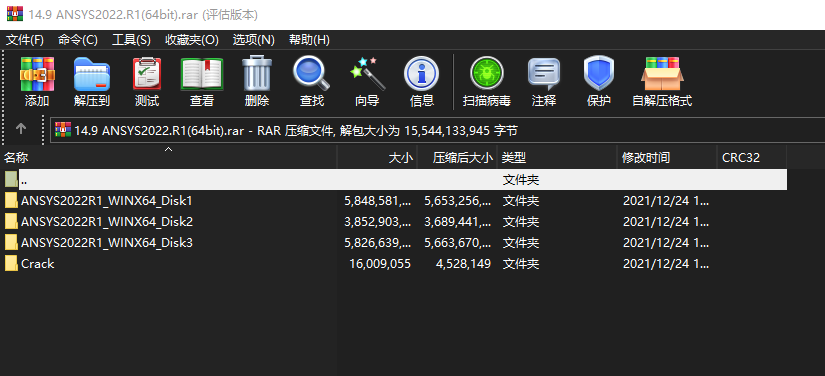
Task: Go up one folder level arrow
Action: click(21, 129)
